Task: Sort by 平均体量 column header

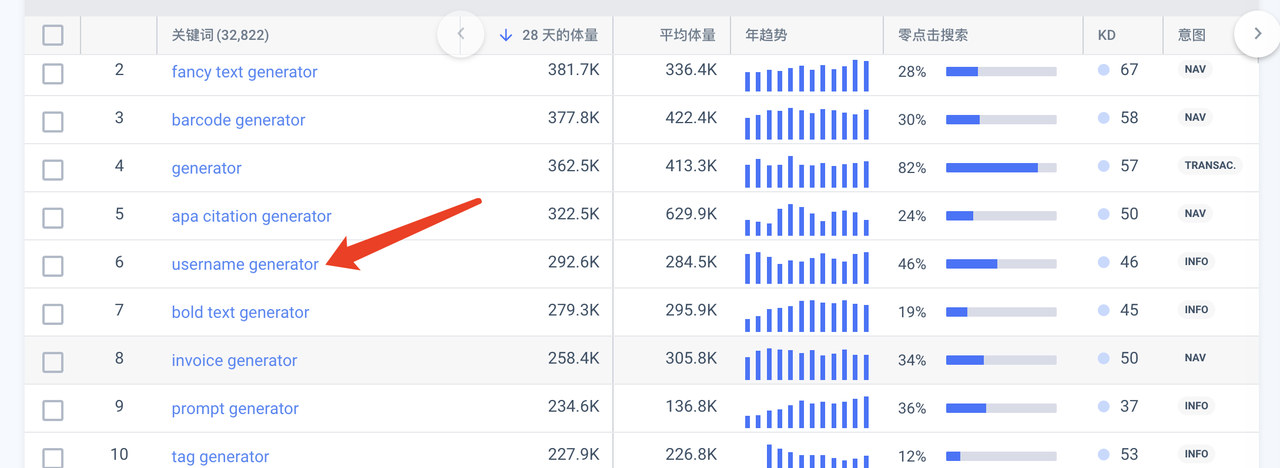Action: tap(687, 35)
